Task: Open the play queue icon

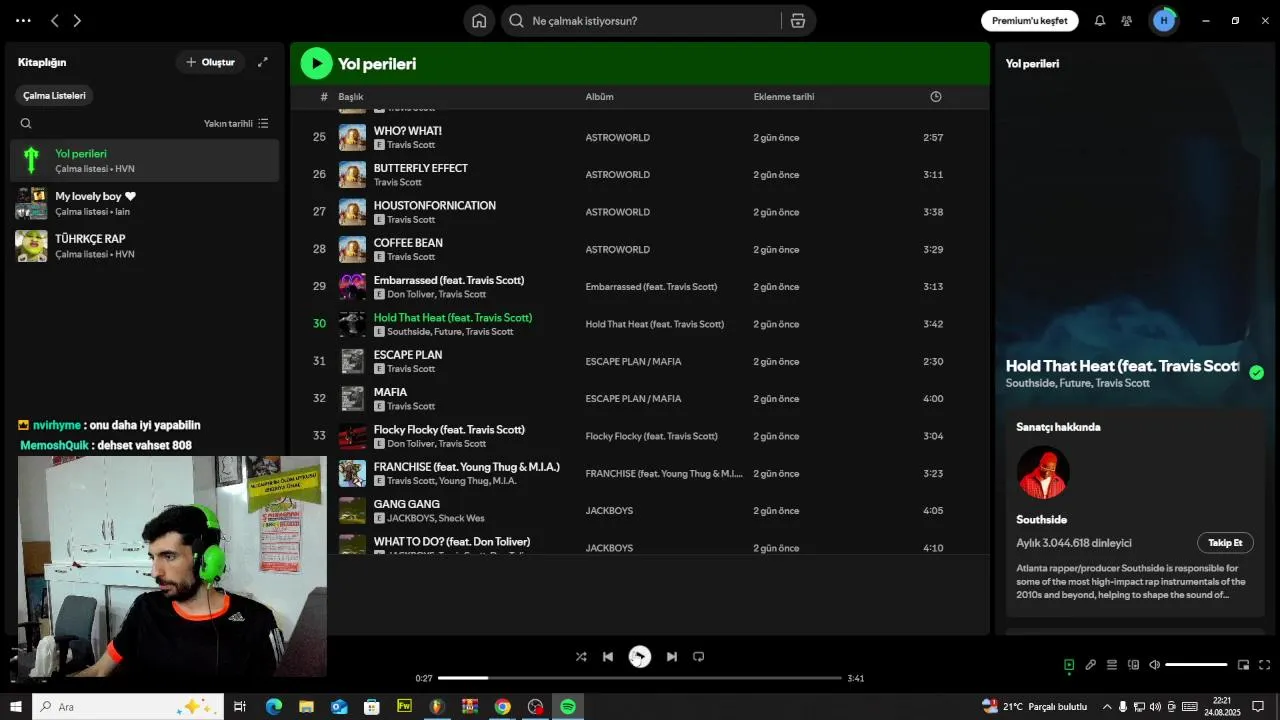Action: (1112, 665)
